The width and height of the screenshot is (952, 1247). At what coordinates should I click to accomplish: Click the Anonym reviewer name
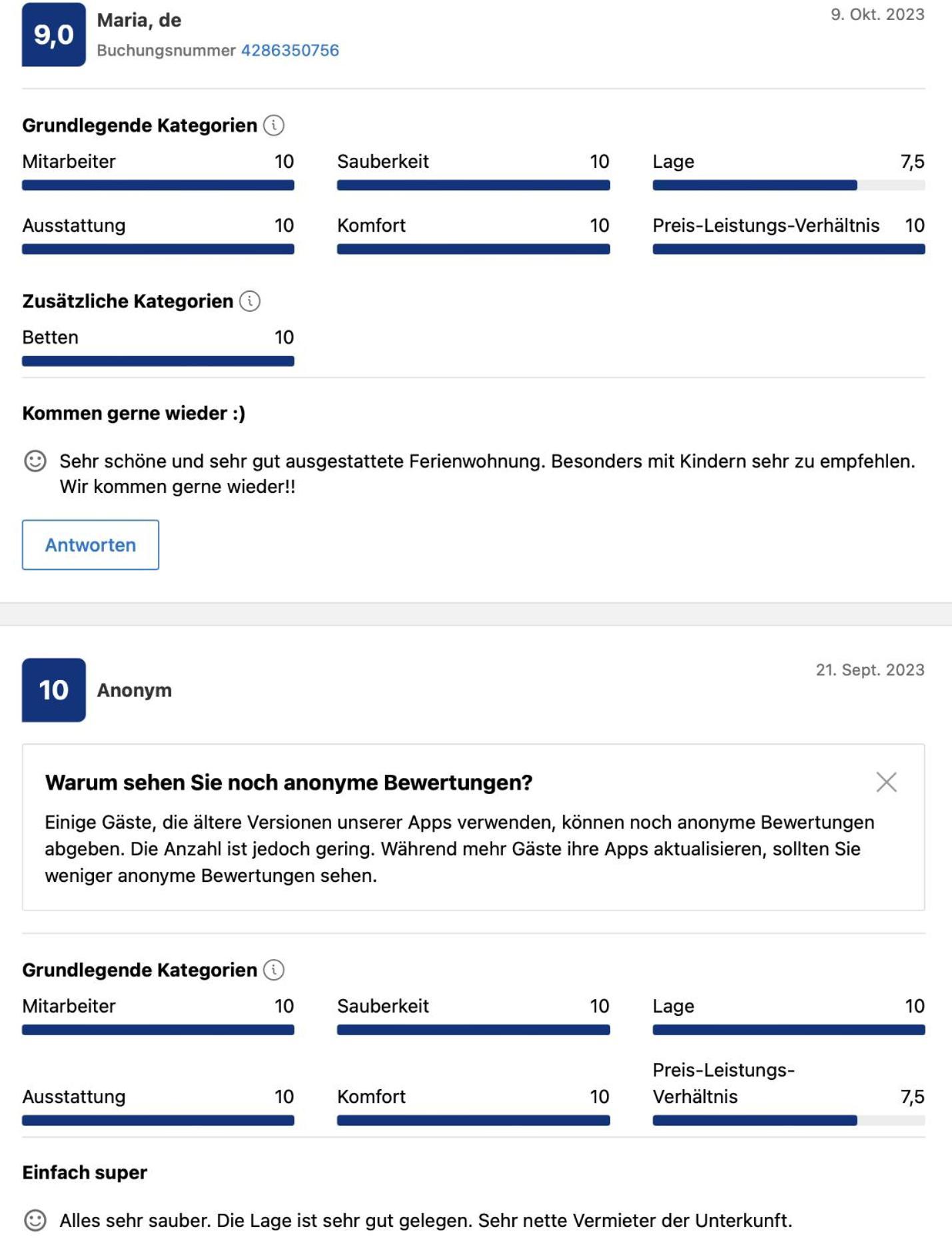tap(135, 690)
